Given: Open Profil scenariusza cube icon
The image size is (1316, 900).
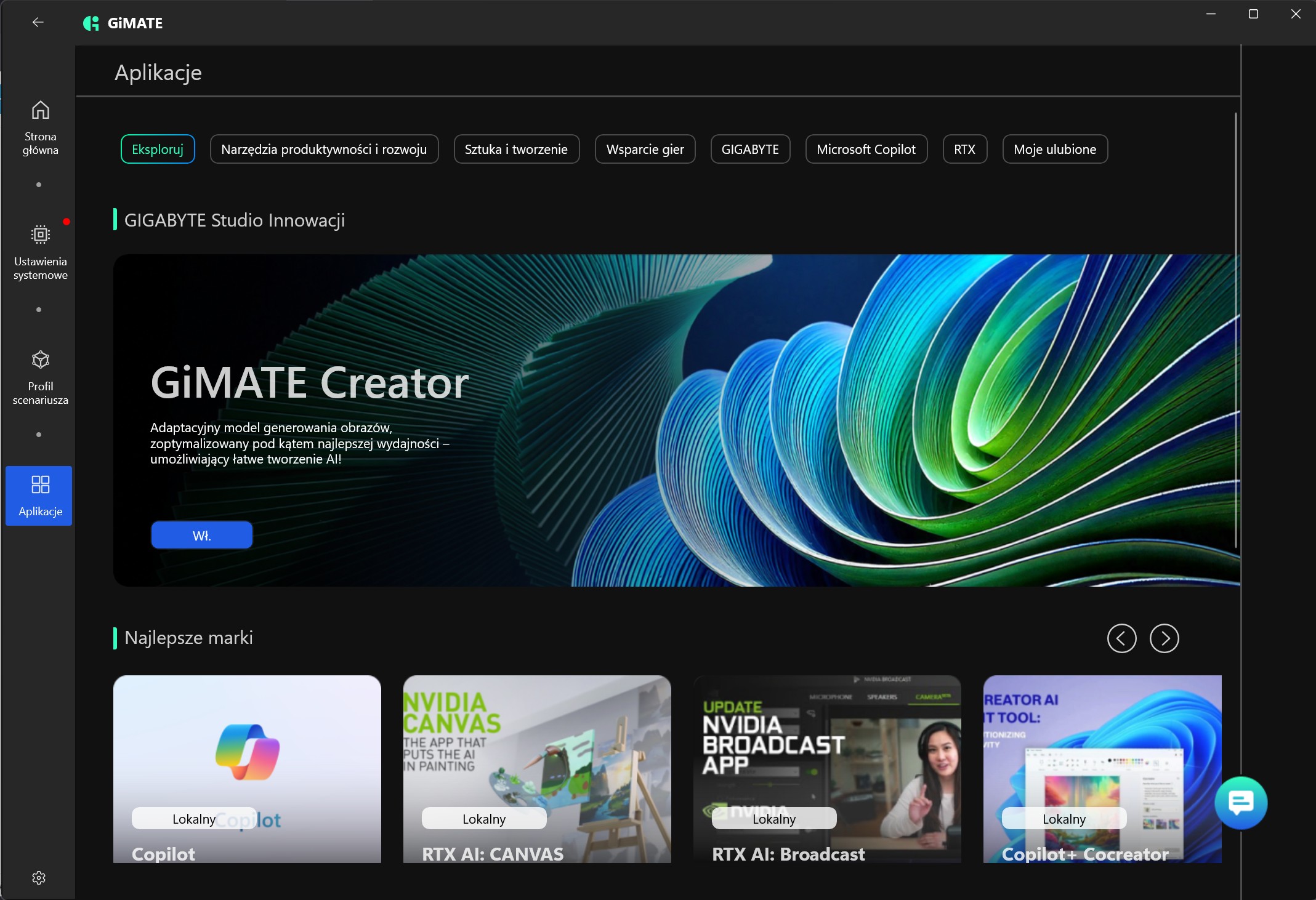Looking at the screenshot, I should tap(41, 360).
